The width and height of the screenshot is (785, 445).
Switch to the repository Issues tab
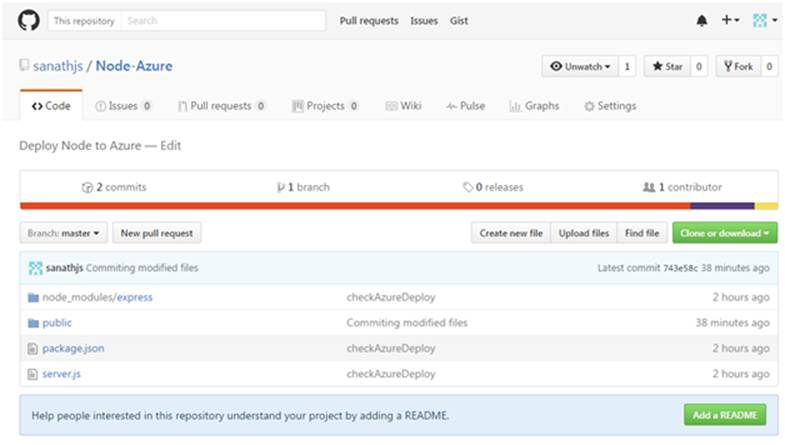click(123, 106)
